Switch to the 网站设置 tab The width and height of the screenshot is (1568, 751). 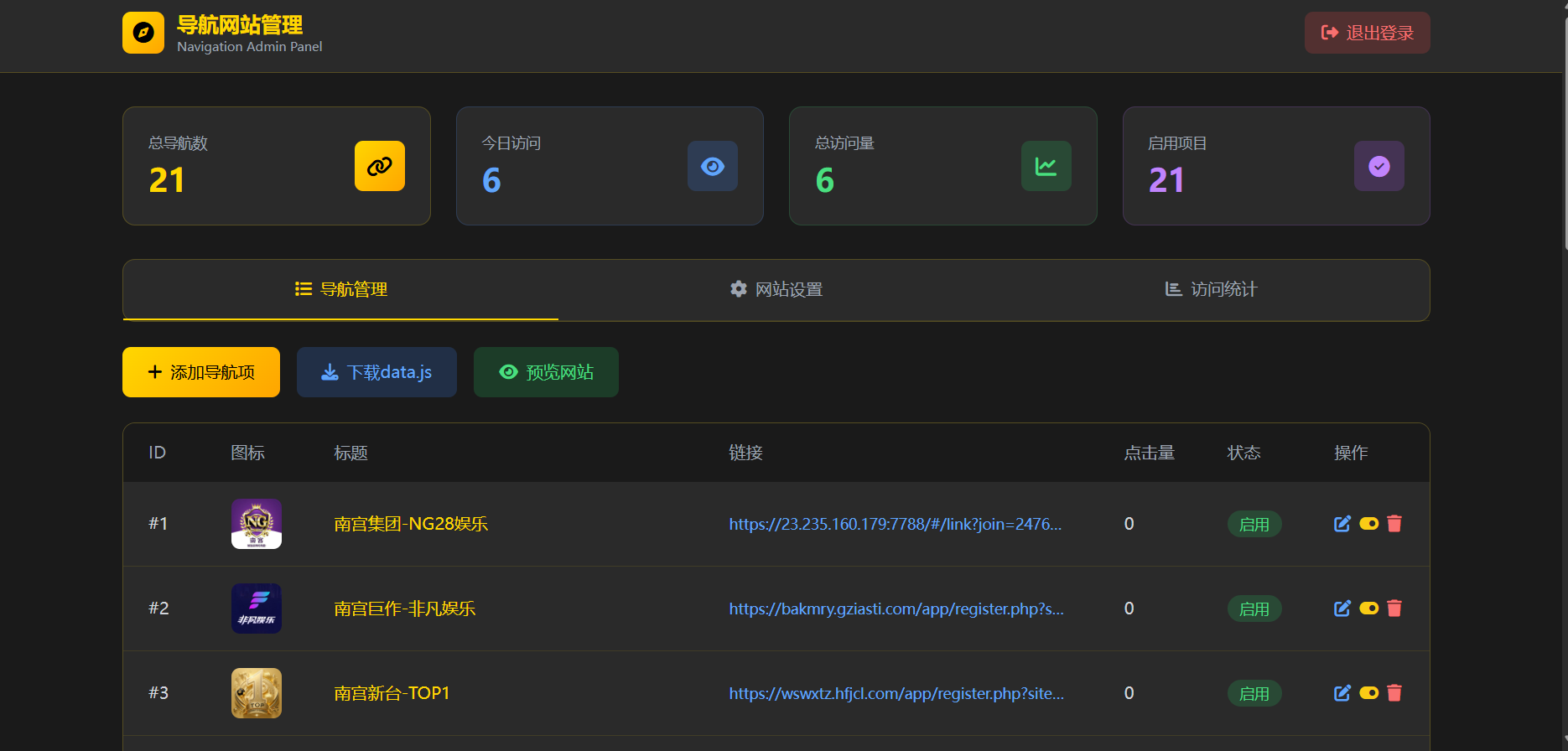coord(776,290)
